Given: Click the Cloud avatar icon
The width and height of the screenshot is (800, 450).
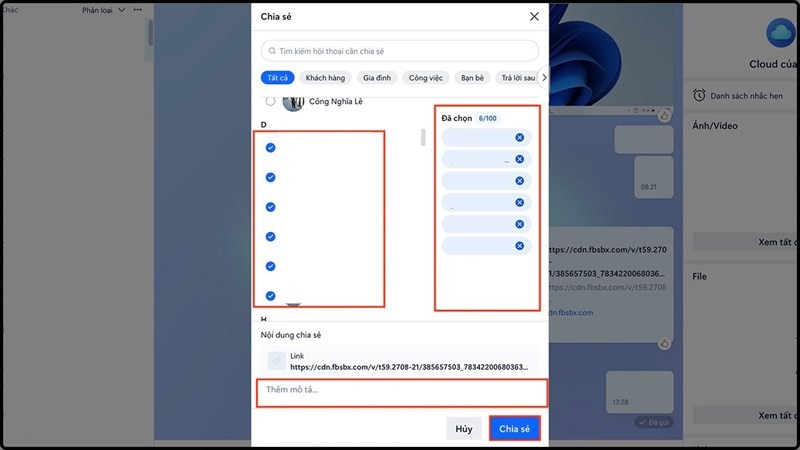Looking at the screenshot, I should coord(779,35).
